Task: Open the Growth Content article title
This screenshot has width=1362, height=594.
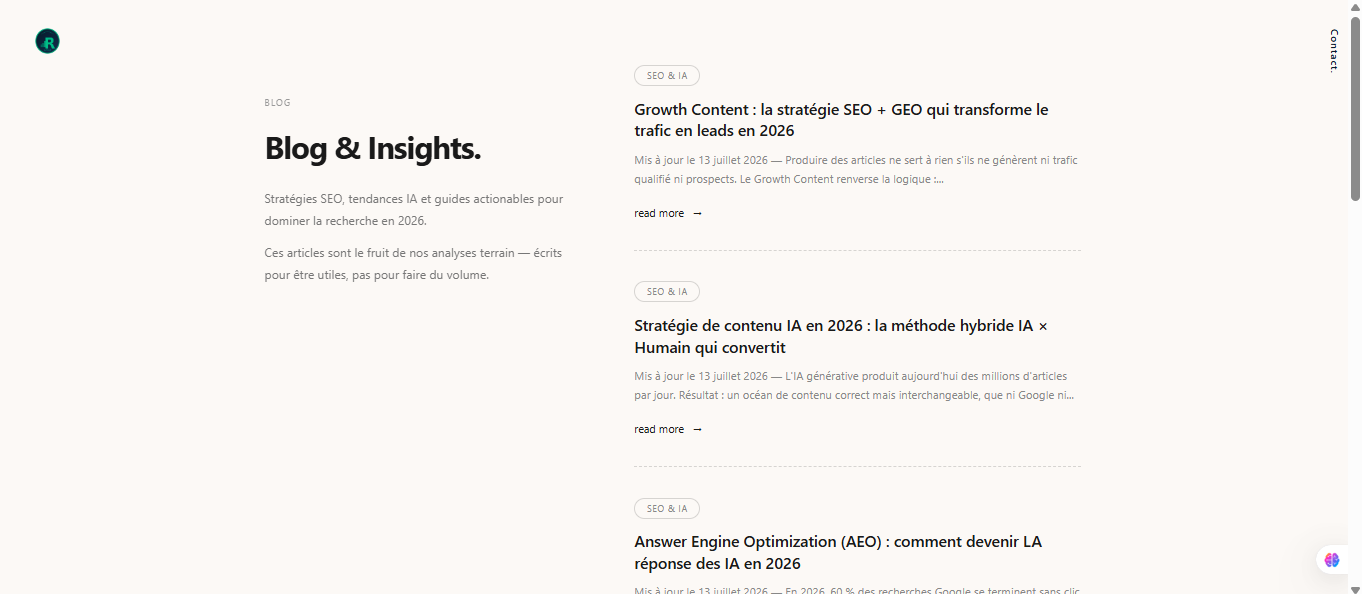Action: 841,120
